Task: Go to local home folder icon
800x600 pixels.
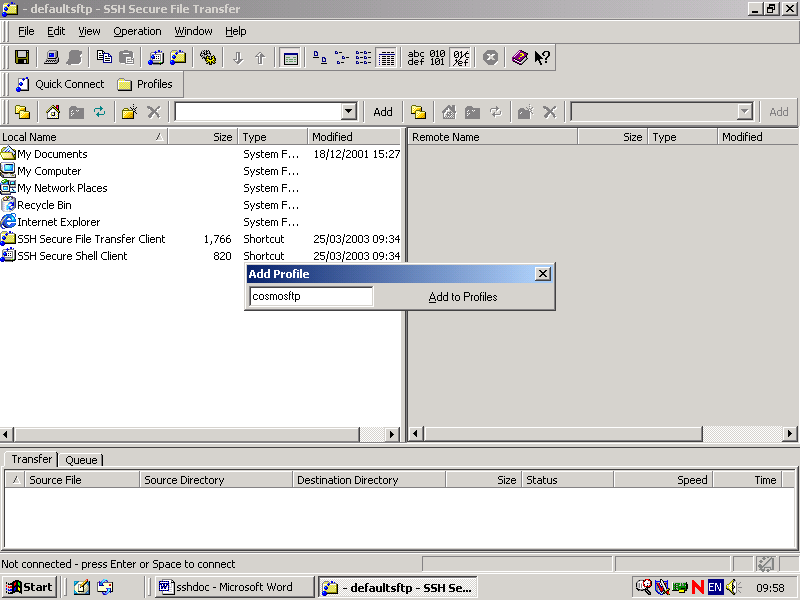Action: [53, 112]
